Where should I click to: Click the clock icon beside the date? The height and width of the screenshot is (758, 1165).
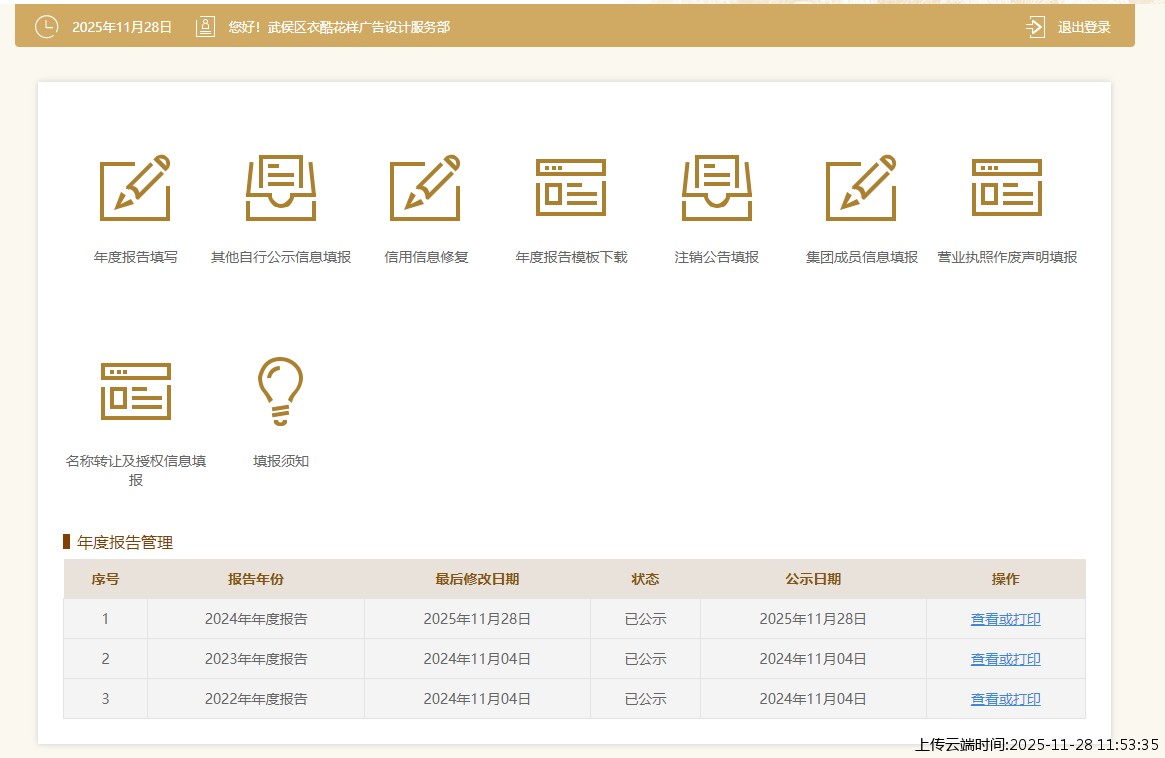pos(47,27)
